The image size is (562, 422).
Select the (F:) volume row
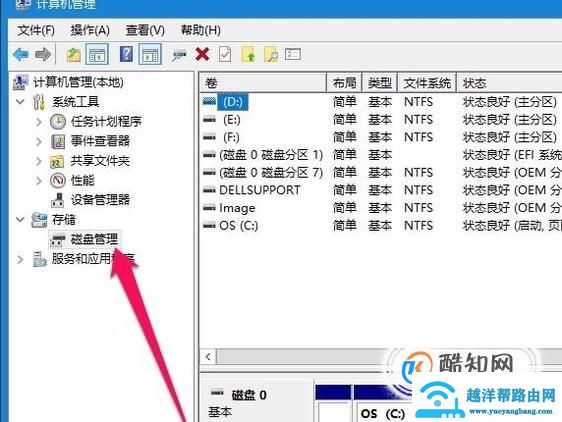381,137
